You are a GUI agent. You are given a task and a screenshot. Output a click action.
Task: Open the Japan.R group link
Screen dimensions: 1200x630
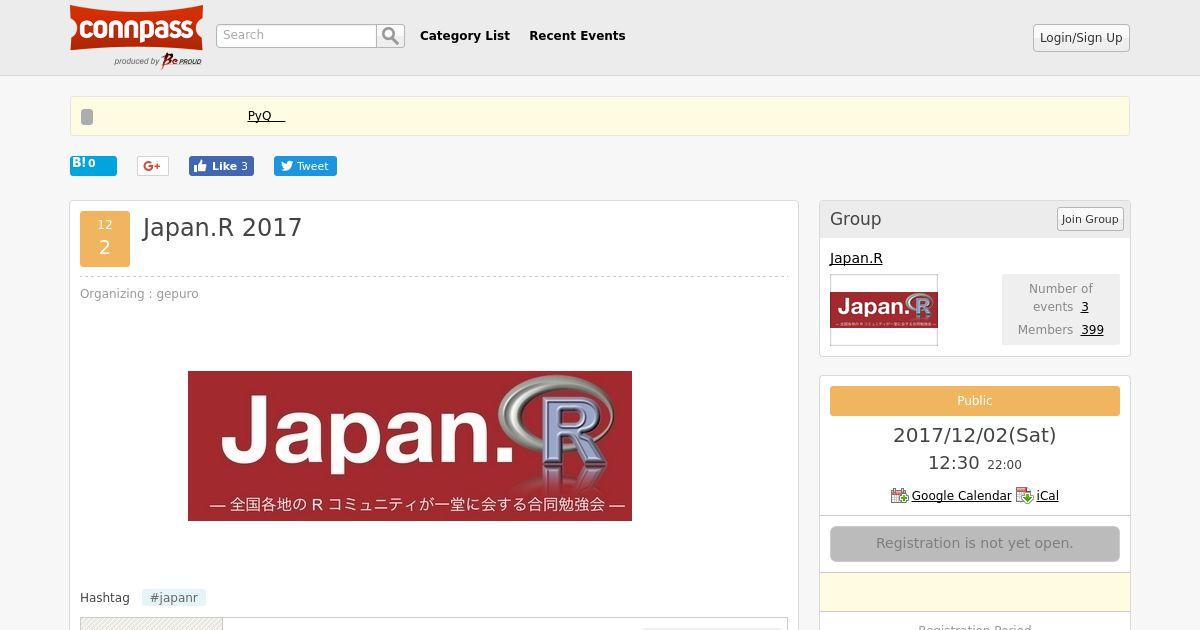(856, 258)
